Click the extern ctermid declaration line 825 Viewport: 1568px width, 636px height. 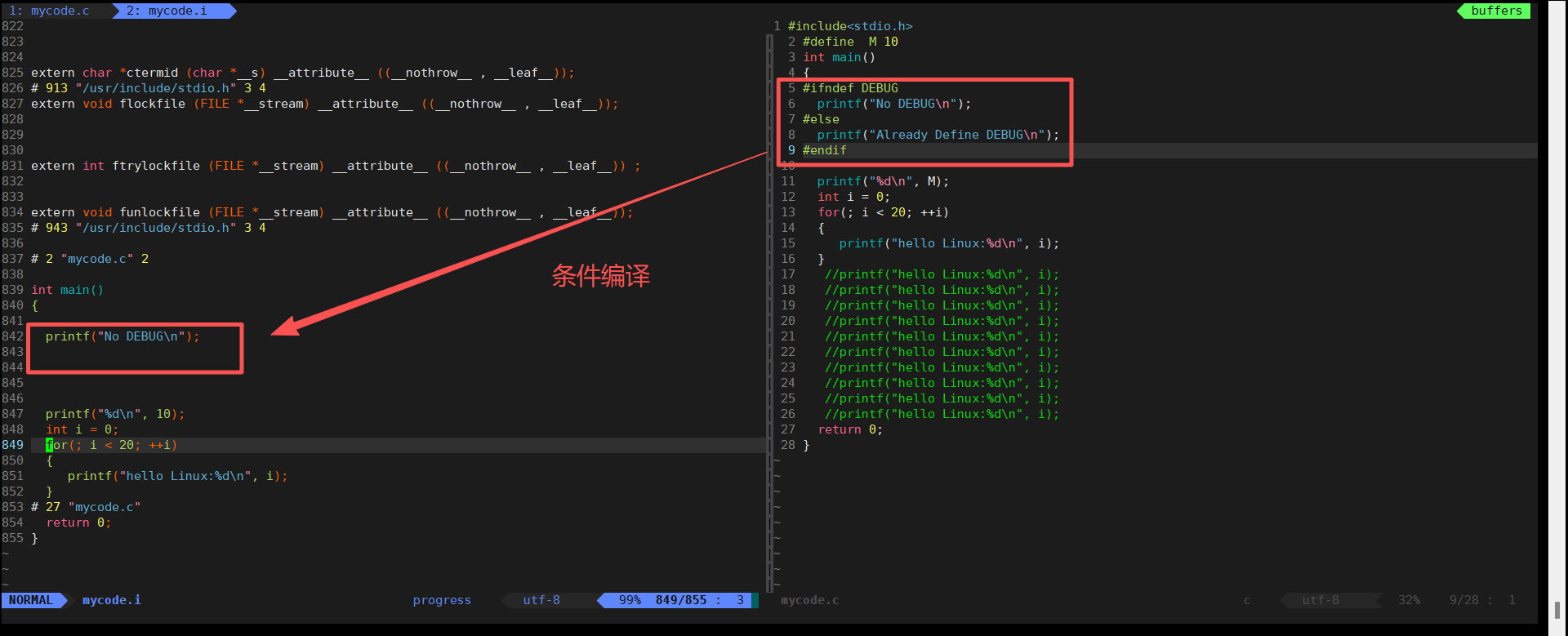[x=303, y=73]
